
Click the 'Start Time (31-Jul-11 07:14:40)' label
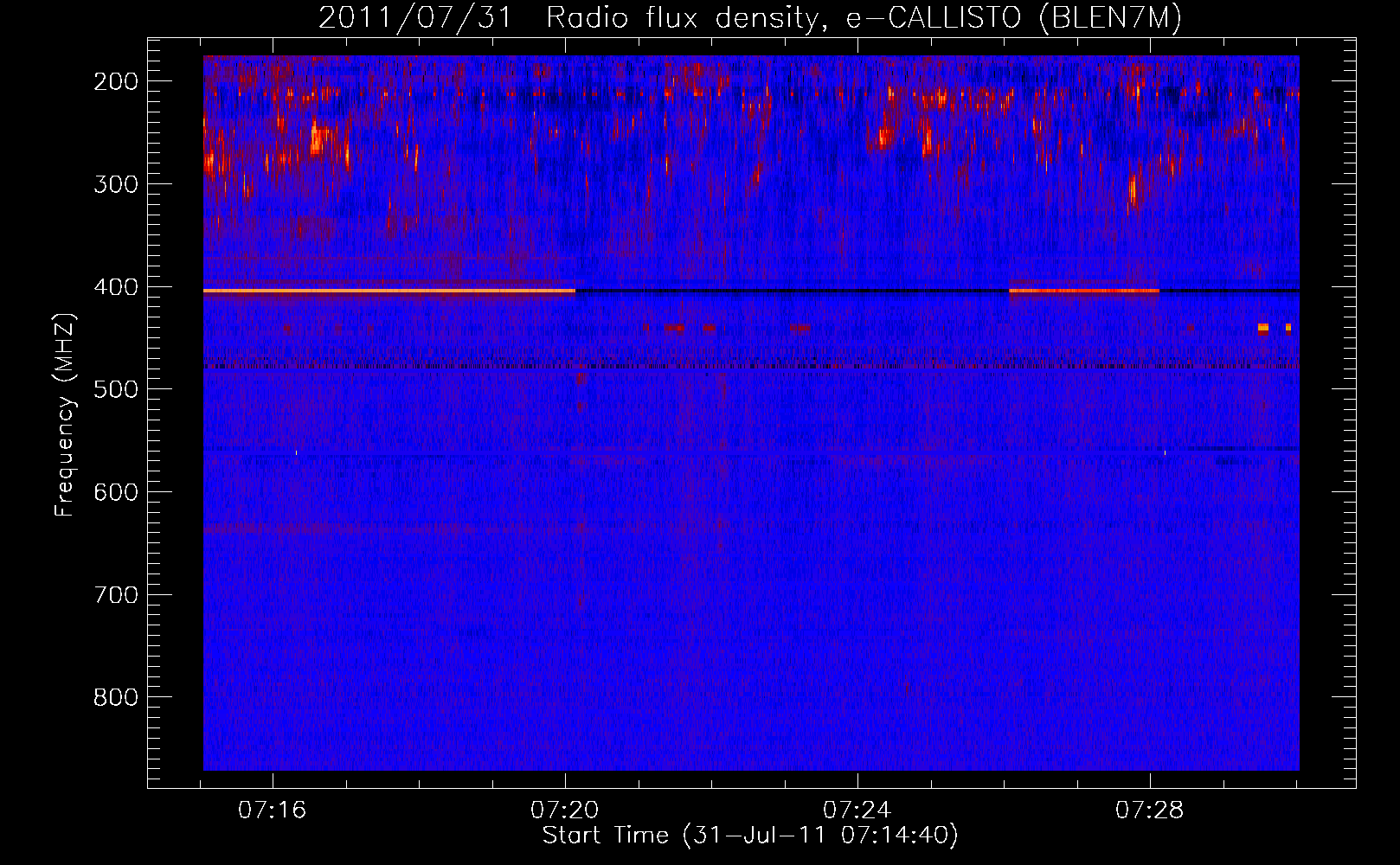[750, 836]
